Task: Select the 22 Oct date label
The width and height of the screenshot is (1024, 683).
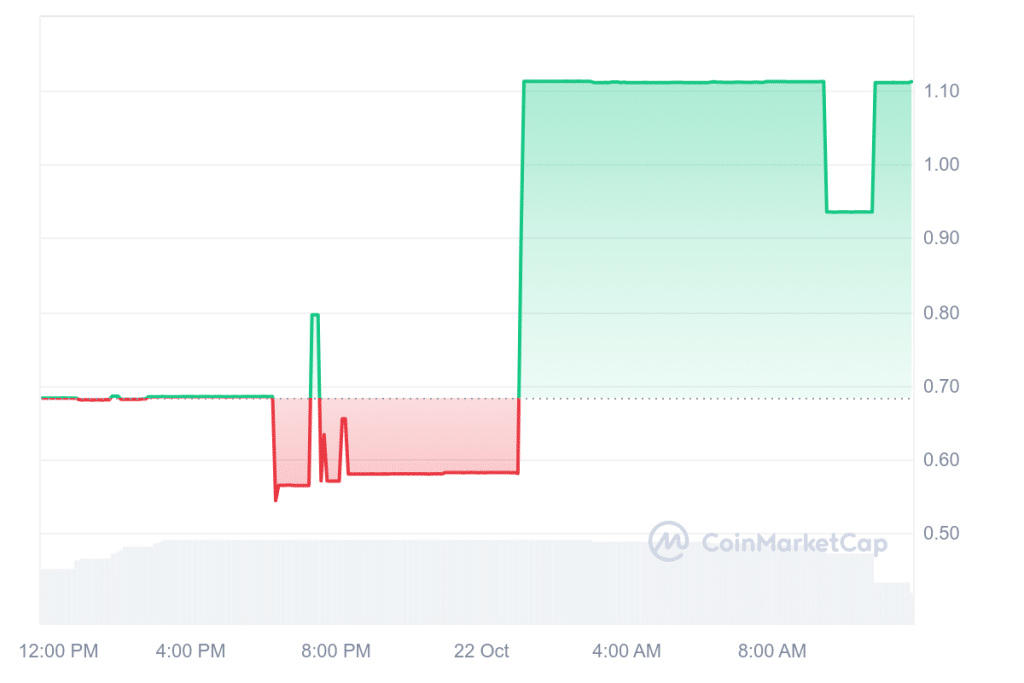Action: pos(481,651)
